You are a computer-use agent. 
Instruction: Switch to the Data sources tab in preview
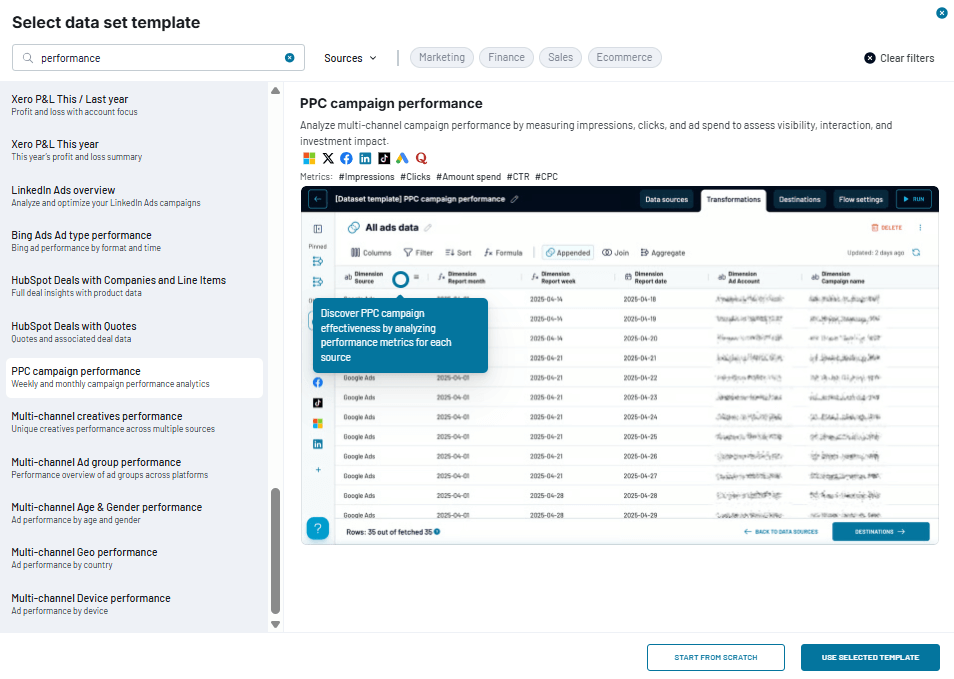click(x=666, y=199)
